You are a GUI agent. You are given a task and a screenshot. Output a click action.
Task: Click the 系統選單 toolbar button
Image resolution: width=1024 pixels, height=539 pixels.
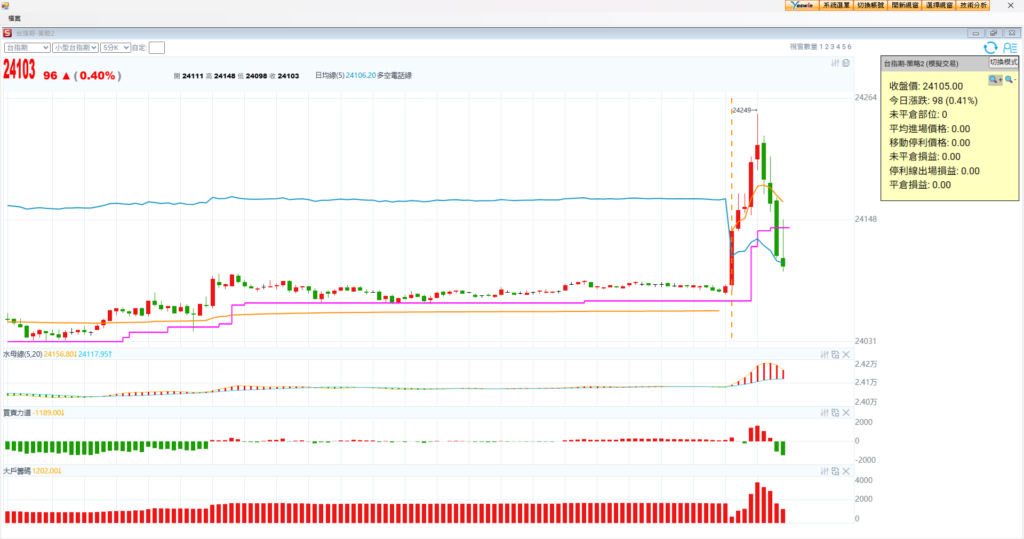(835, 5)
